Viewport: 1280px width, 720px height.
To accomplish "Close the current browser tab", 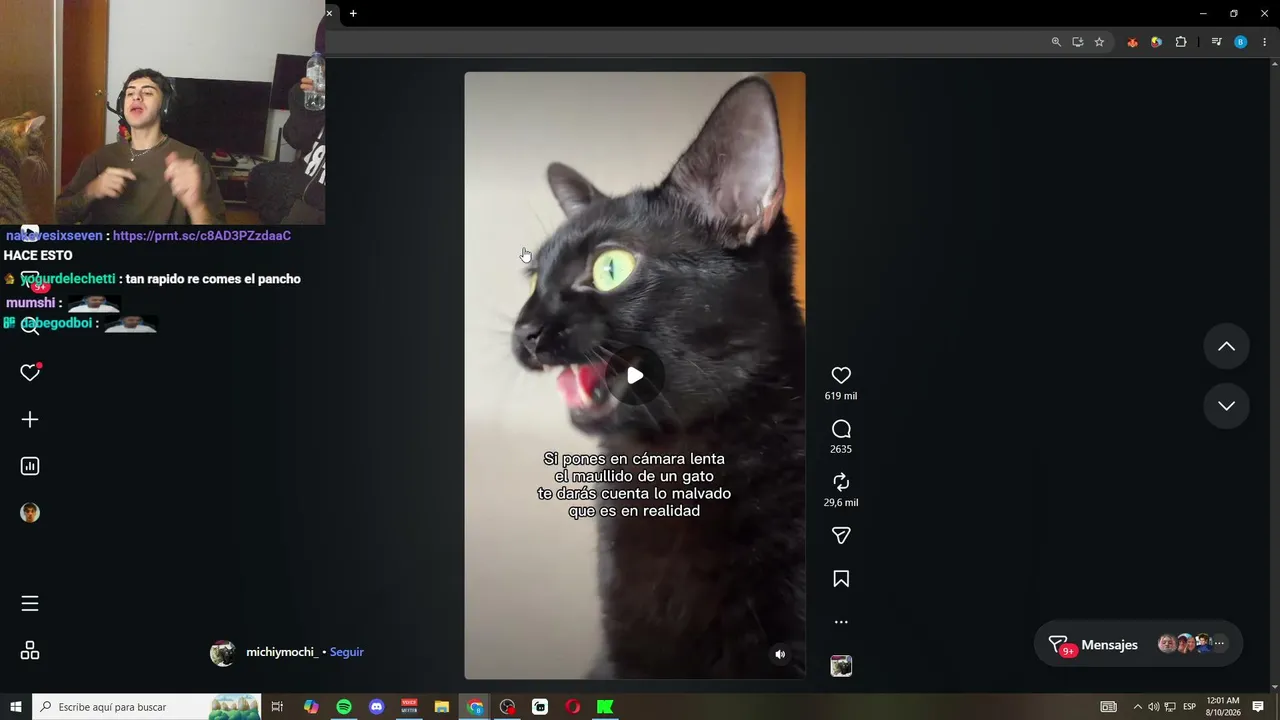I will coord(329,13).
